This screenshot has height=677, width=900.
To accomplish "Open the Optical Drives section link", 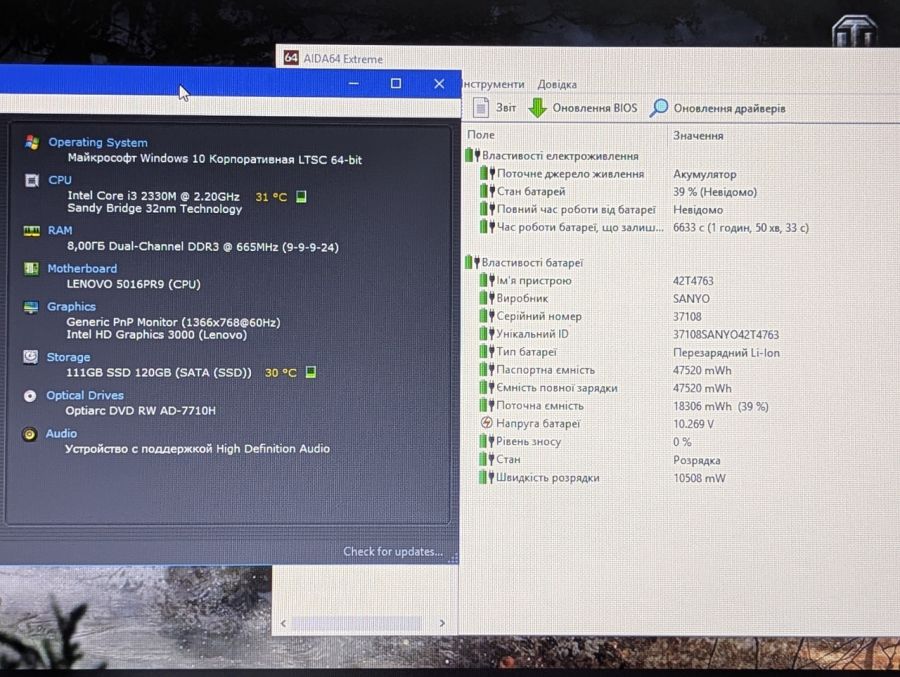I will pos(85,396).
